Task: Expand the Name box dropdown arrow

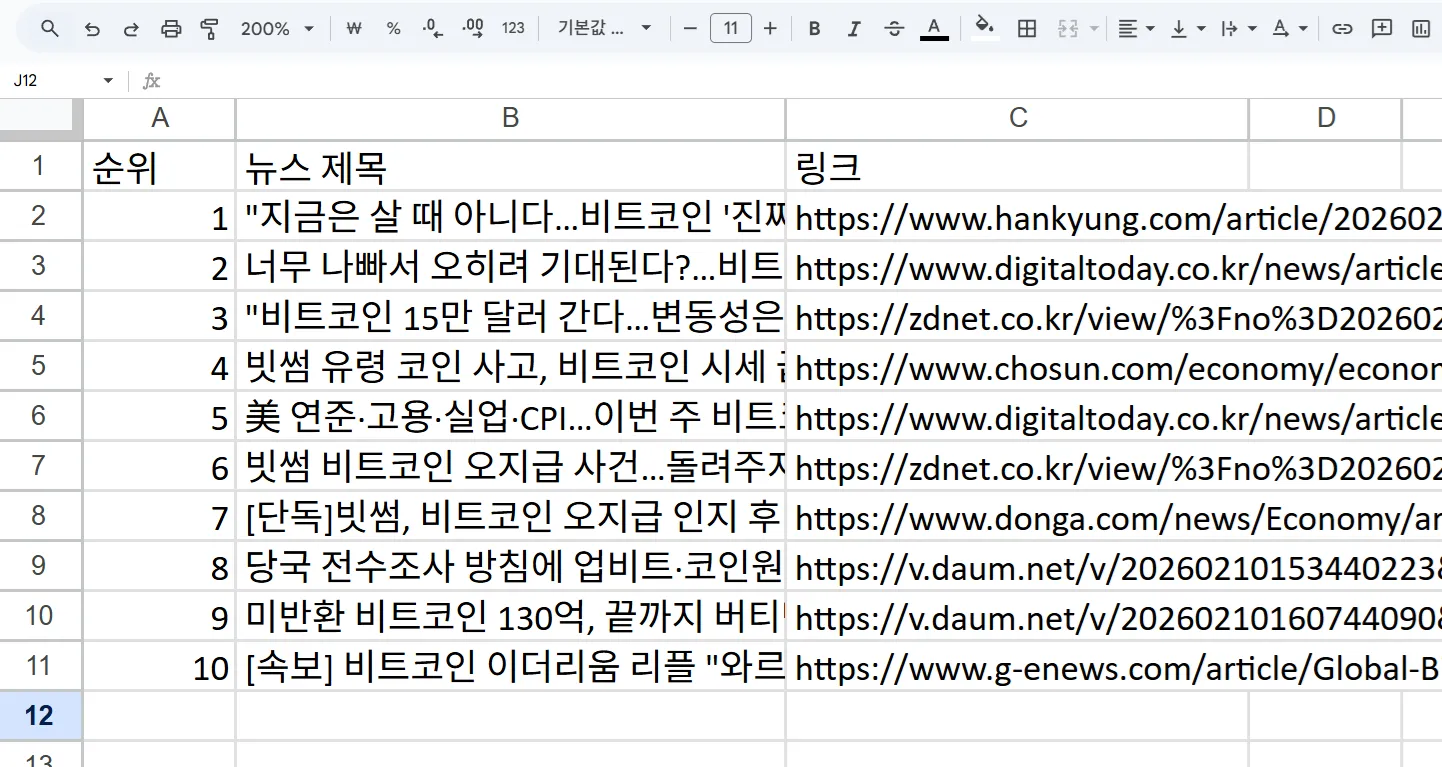Action: pyautogui.click(x=108, y=80)
